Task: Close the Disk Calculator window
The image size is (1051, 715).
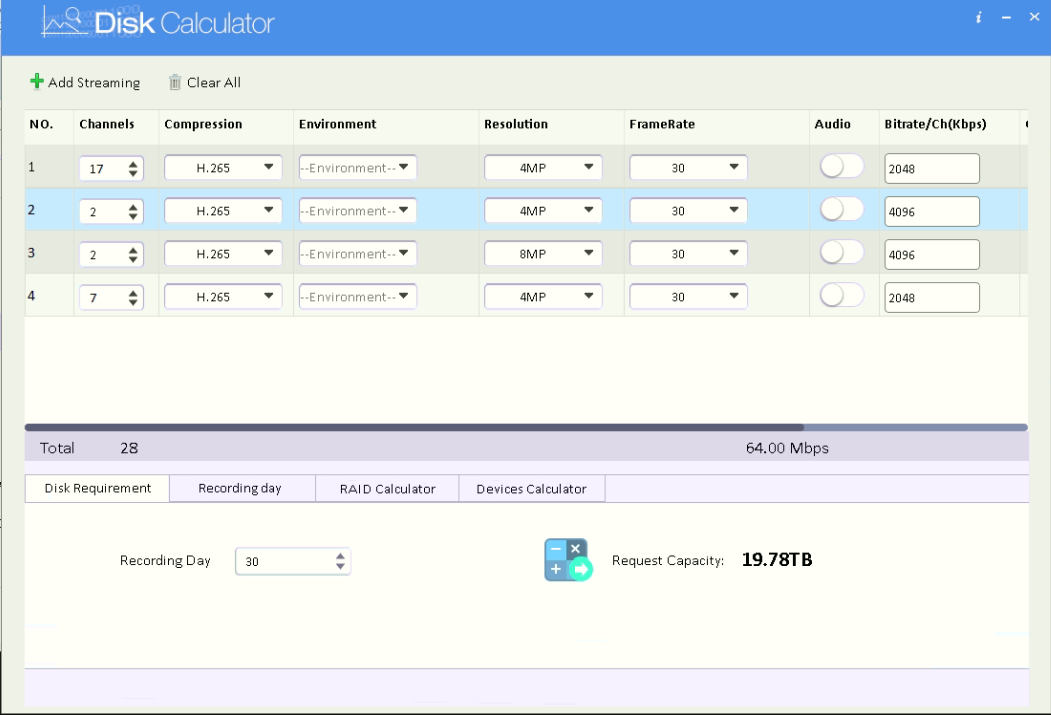Action: click(x=1034, y=18)
